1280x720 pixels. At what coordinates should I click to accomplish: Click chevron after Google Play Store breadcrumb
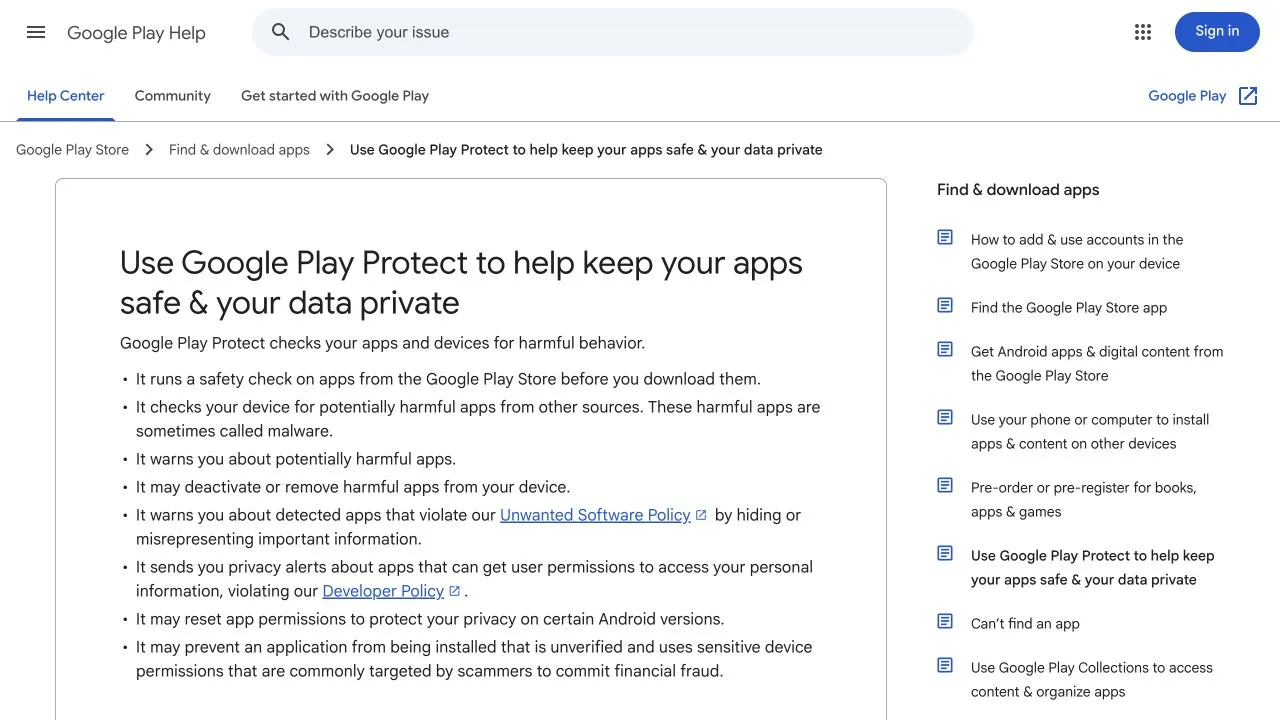[149, 150]
